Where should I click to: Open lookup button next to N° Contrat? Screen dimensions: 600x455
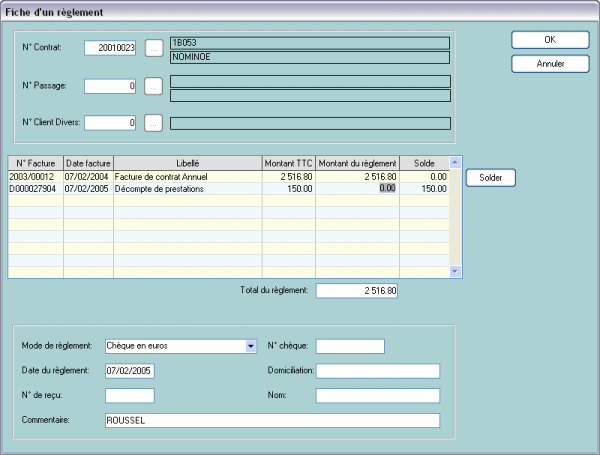pyautogui.click(x=154, y=48)
